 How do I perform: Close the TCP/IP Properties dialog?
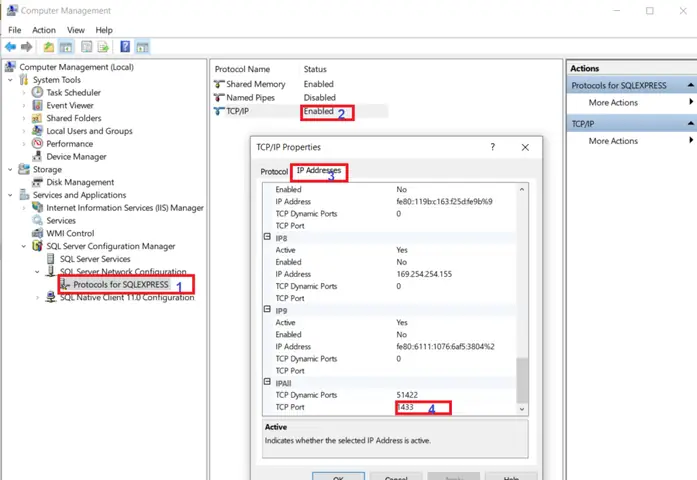pos(525,147)
